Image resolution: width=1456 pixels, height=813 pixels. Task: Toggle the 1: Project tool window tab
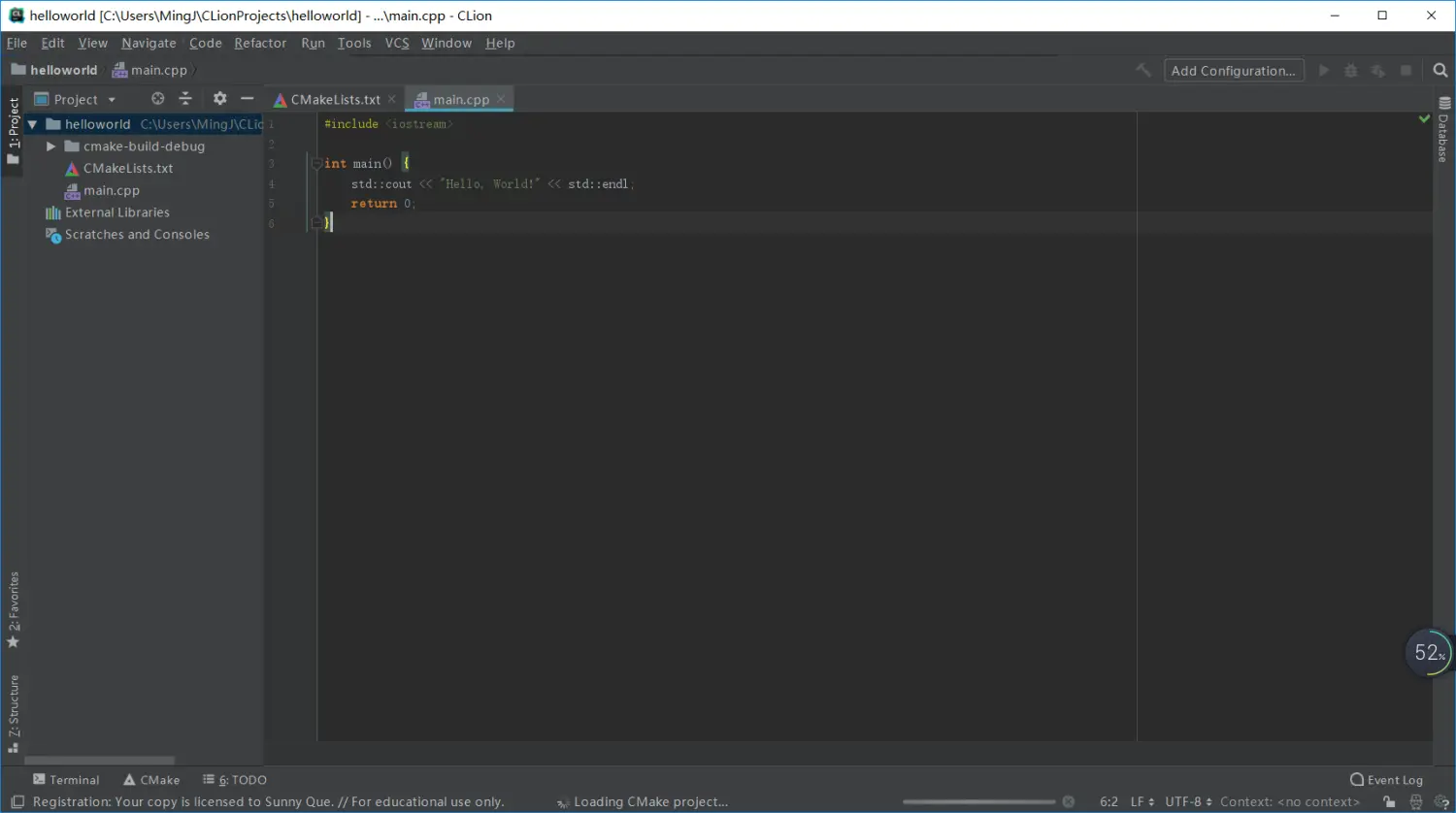[x=13, y=131]
